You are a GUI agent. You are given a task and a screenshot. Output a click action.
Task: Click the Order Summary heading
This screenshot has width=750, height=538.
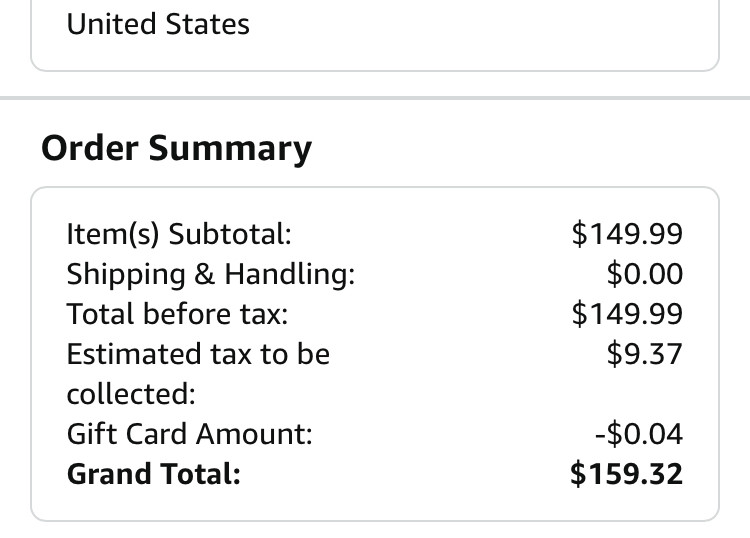click(x=176, y=149)
